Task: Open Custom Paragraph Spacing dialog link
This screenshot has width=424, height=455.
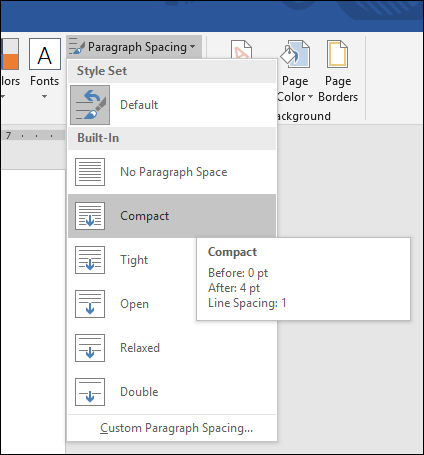Action: (176, 428)
